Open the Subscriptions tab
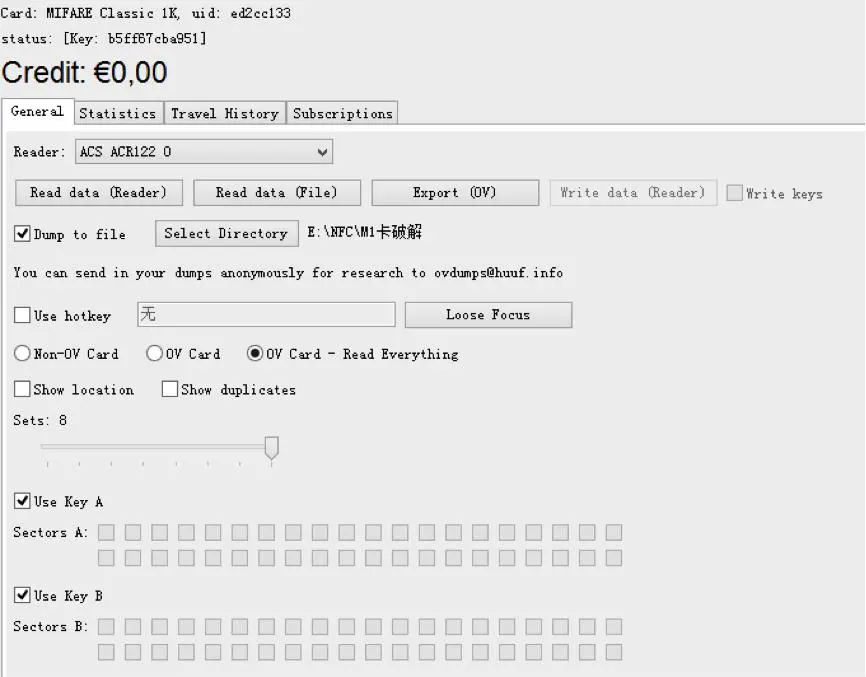Image resolution: width=866 pixels, height=677 pixels. (342, 113)
